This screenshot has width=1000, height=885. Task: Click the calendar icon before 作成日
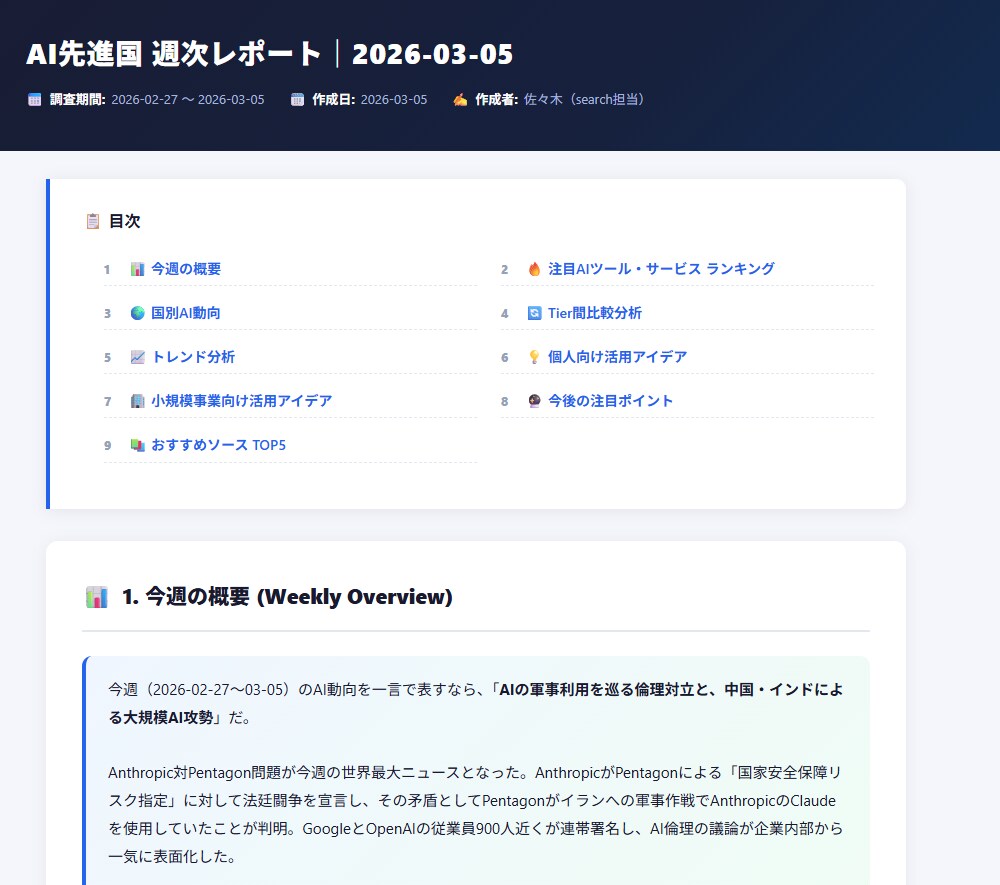[297, 99]
